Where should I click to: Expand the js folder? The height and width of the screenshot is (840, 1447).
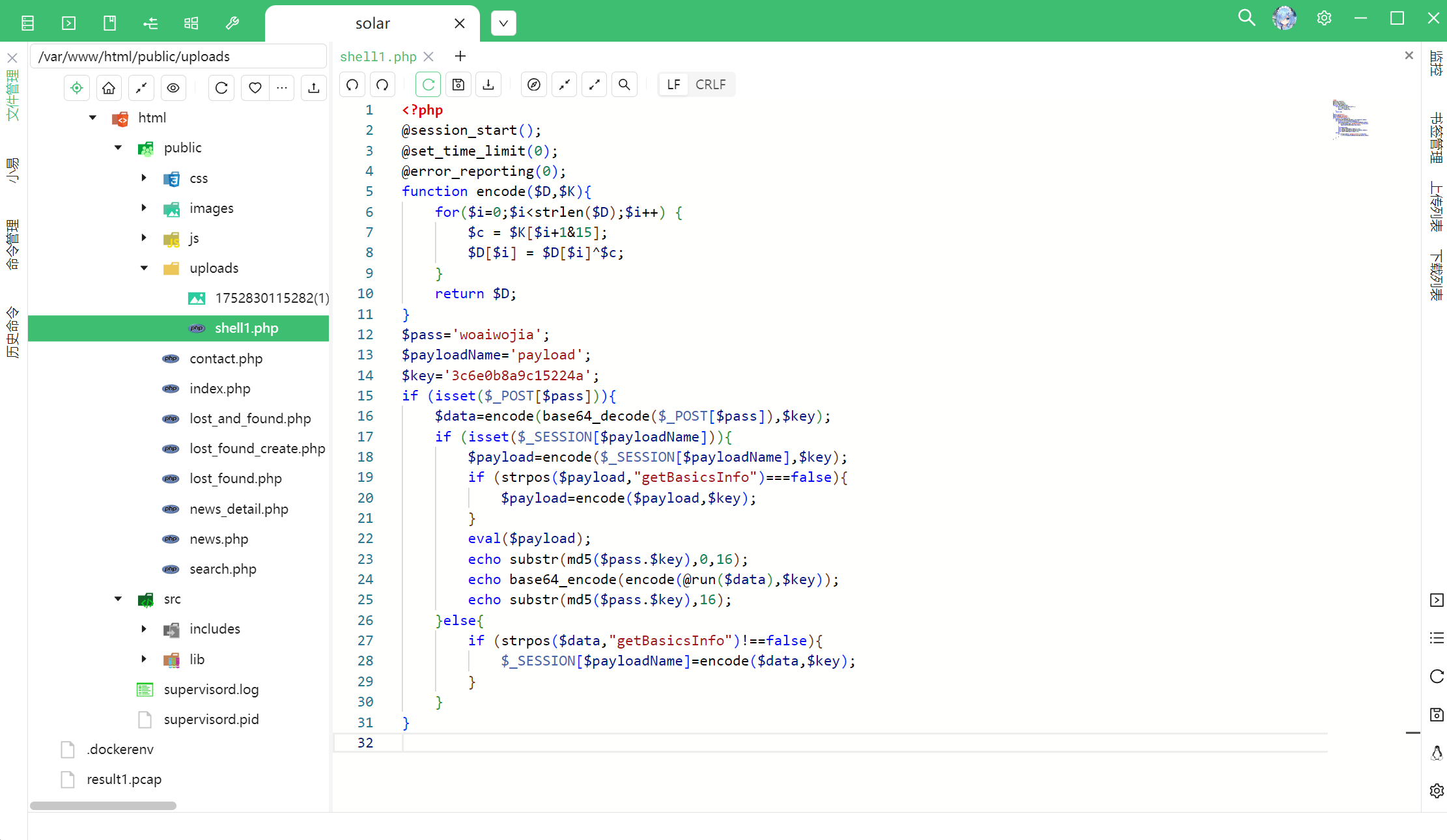[144, 238]
